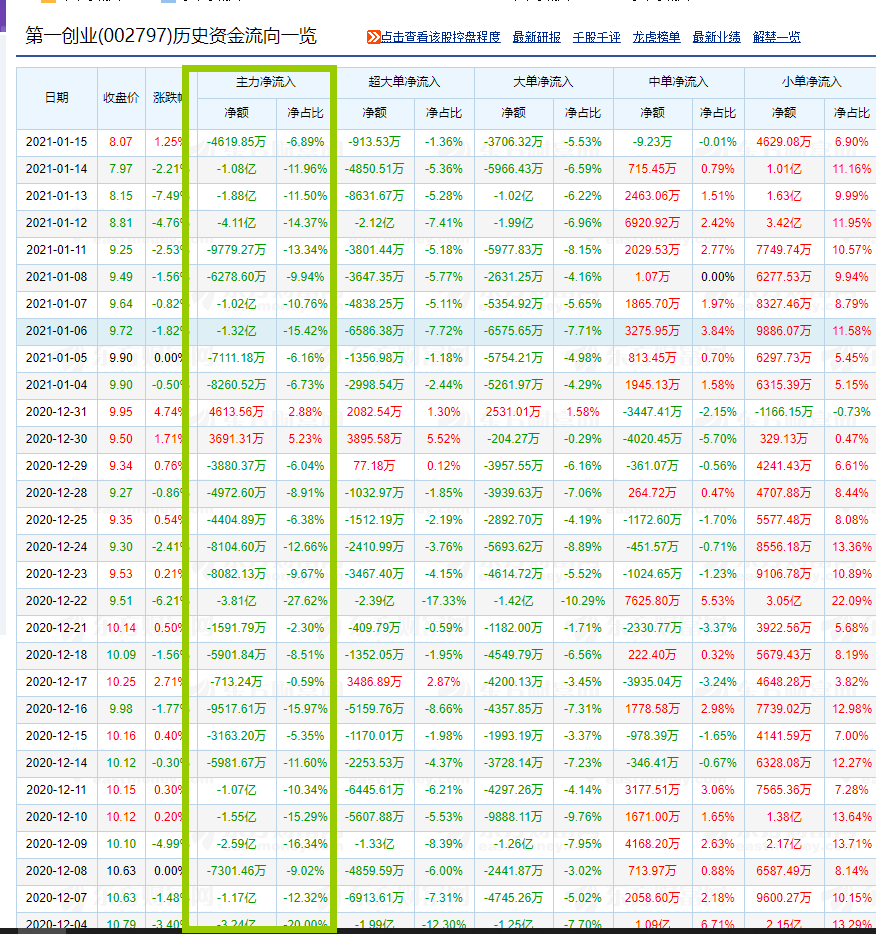The image size is (876, 934).
Task: Open the 解禁一览 link
Action: coord(777,38)
